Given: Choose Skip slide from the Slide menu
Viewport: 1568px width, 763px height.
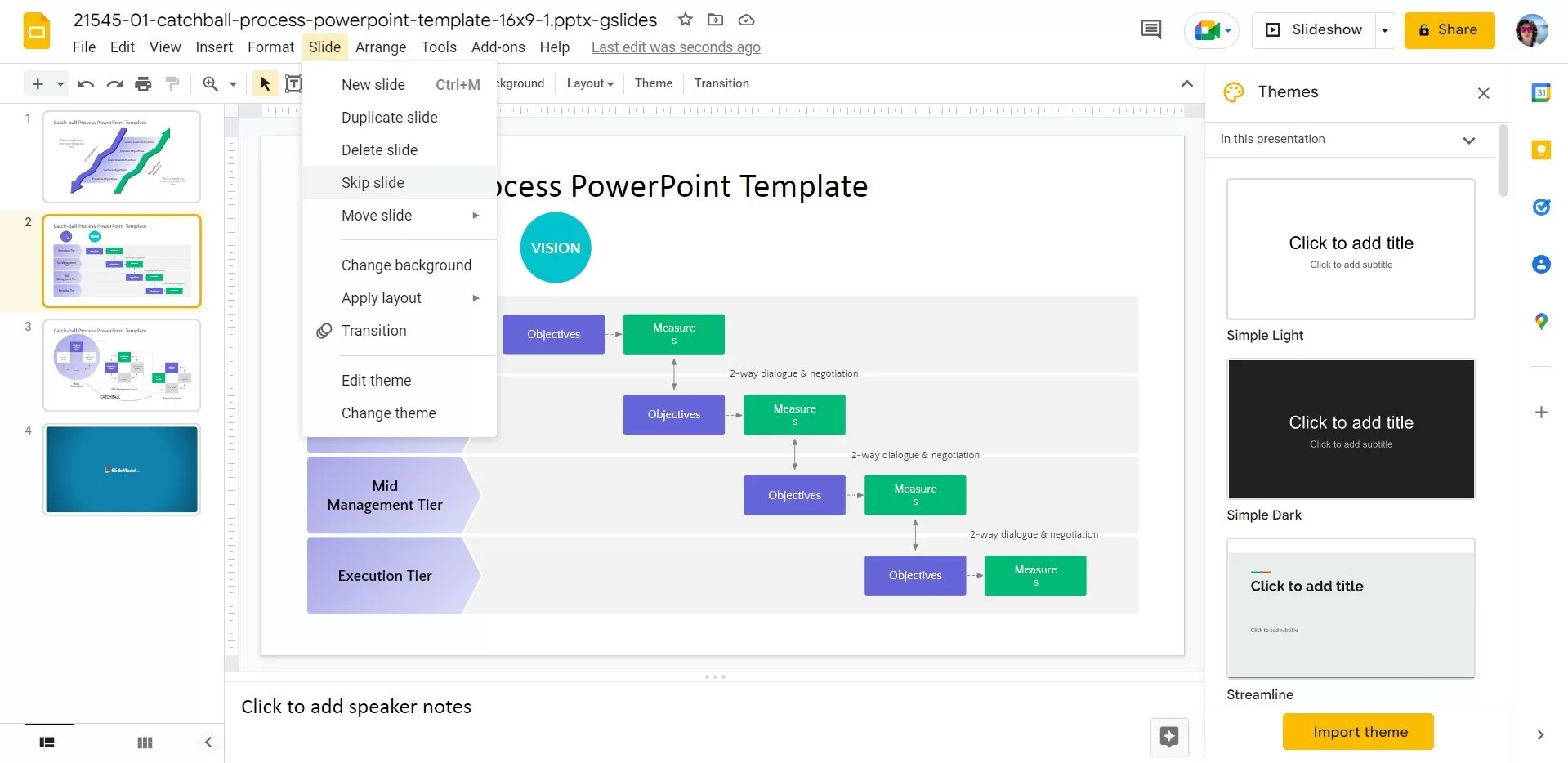Looking at the screenshot, I should tap(373, 182).
